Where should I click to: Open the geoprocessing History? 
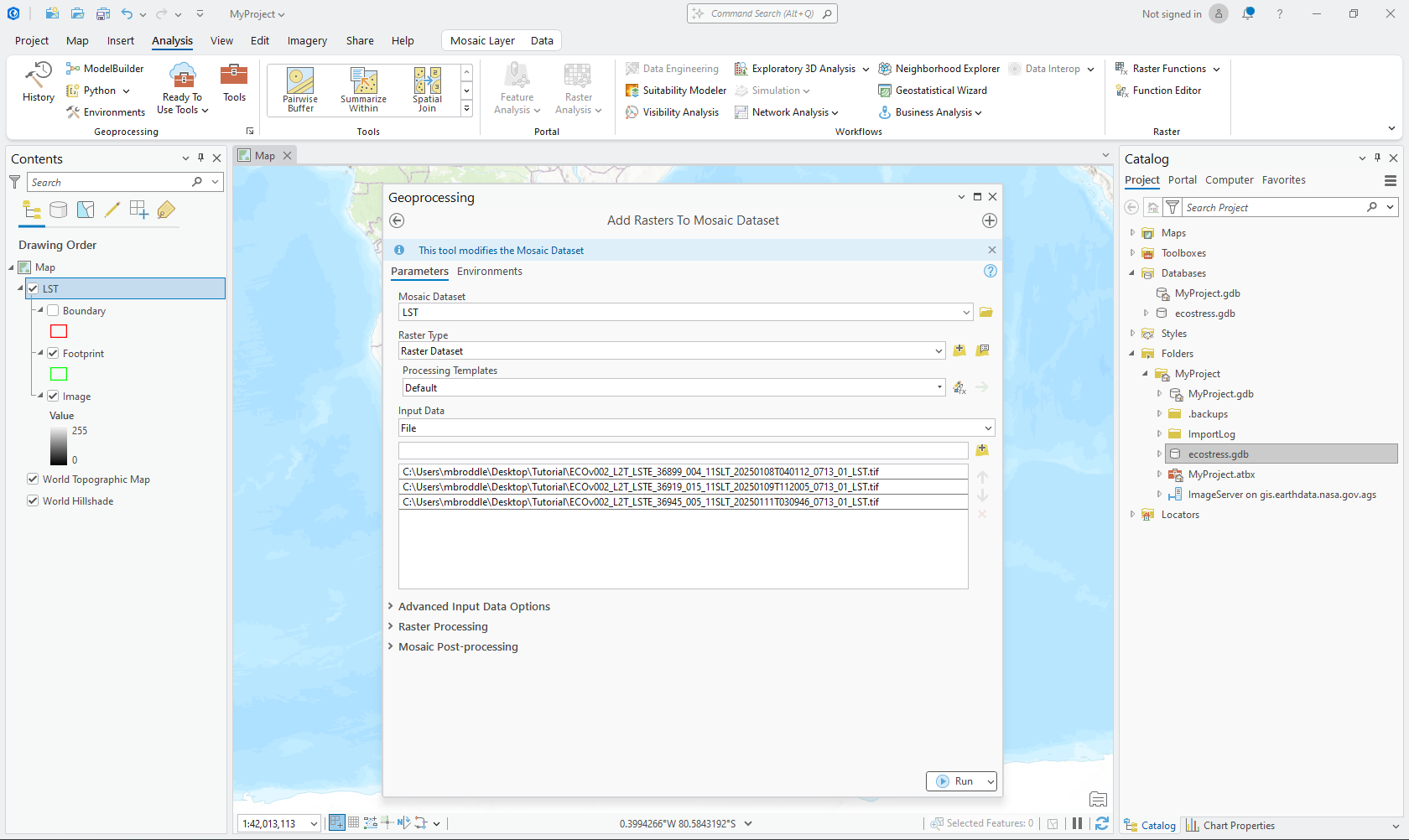coord(38,82)
